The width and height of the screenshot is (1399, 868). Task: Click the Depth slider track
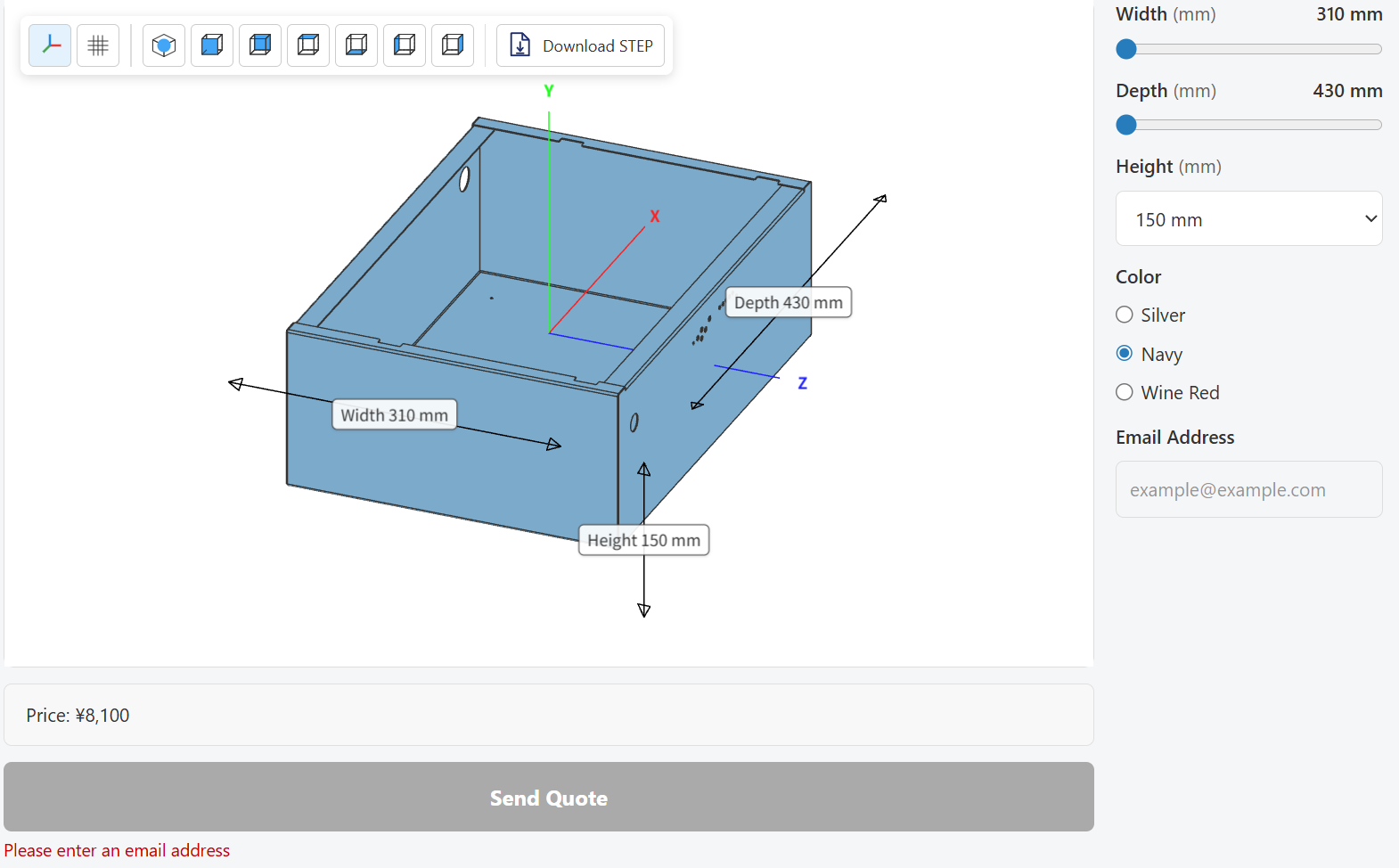[1249, 125]
